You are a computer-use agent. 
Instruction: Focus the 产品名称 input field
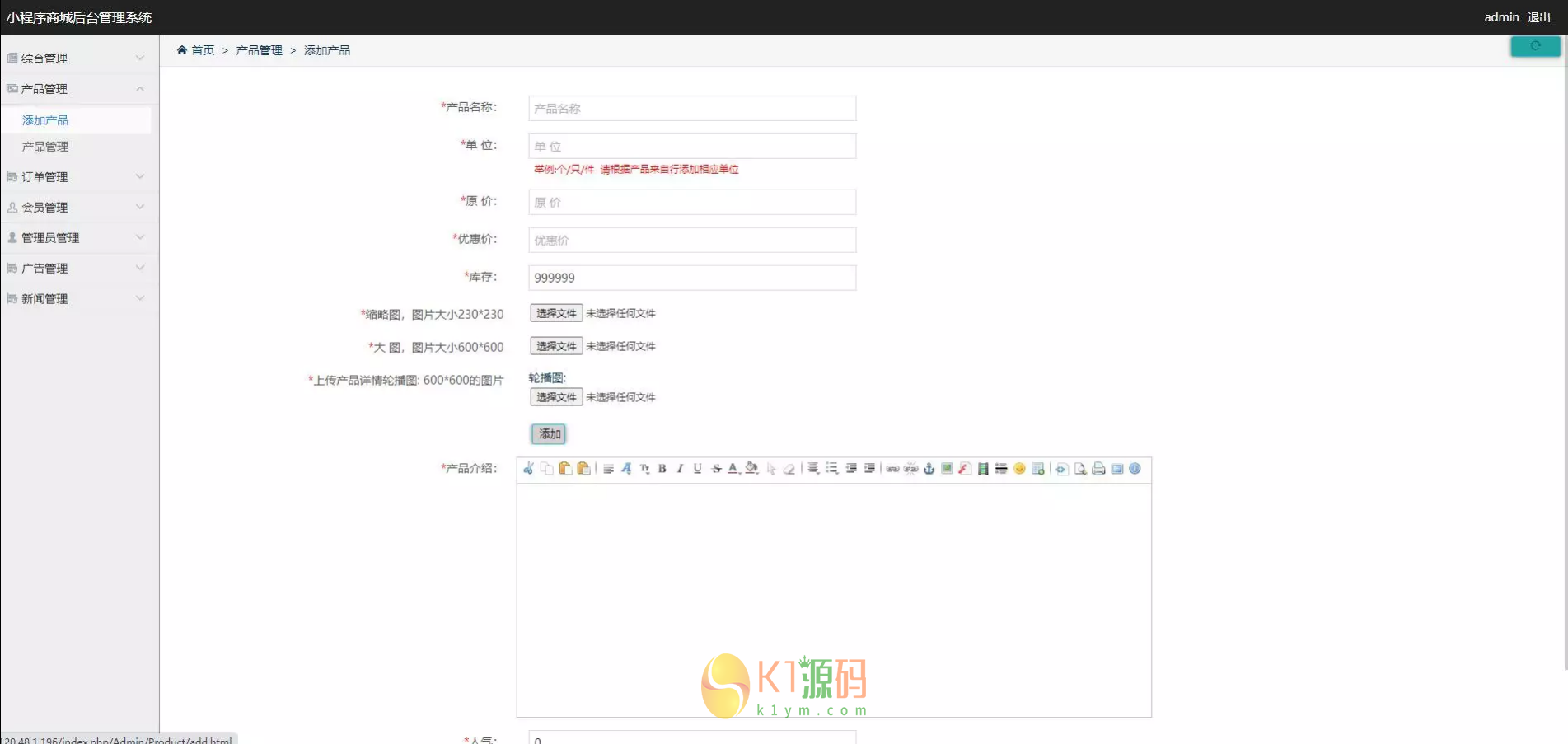[692, 108]
